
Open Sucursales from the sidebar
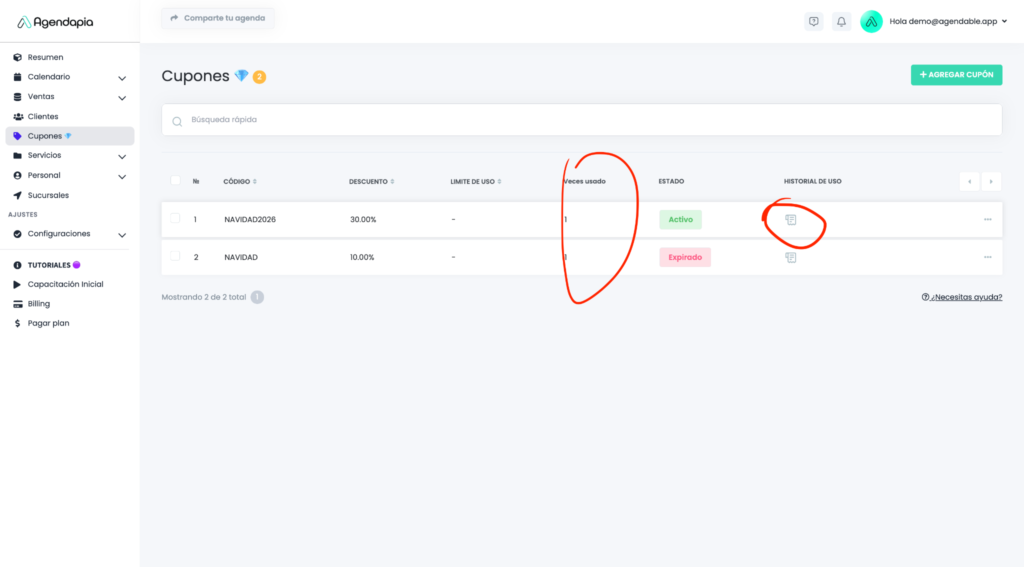pyautogui.click(x=48, y=195)
